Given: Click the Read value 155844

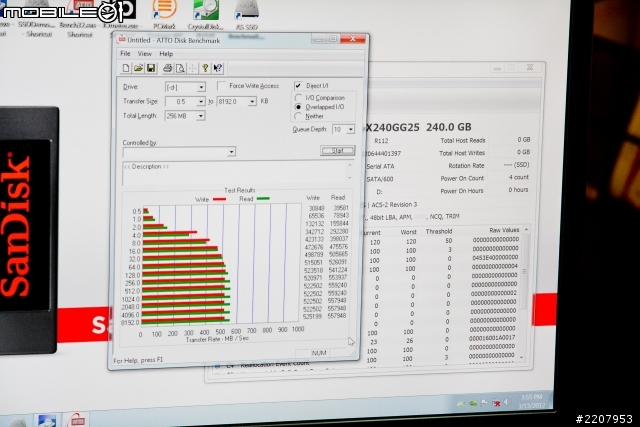Looking at the screenshot, I should point(339,223).
